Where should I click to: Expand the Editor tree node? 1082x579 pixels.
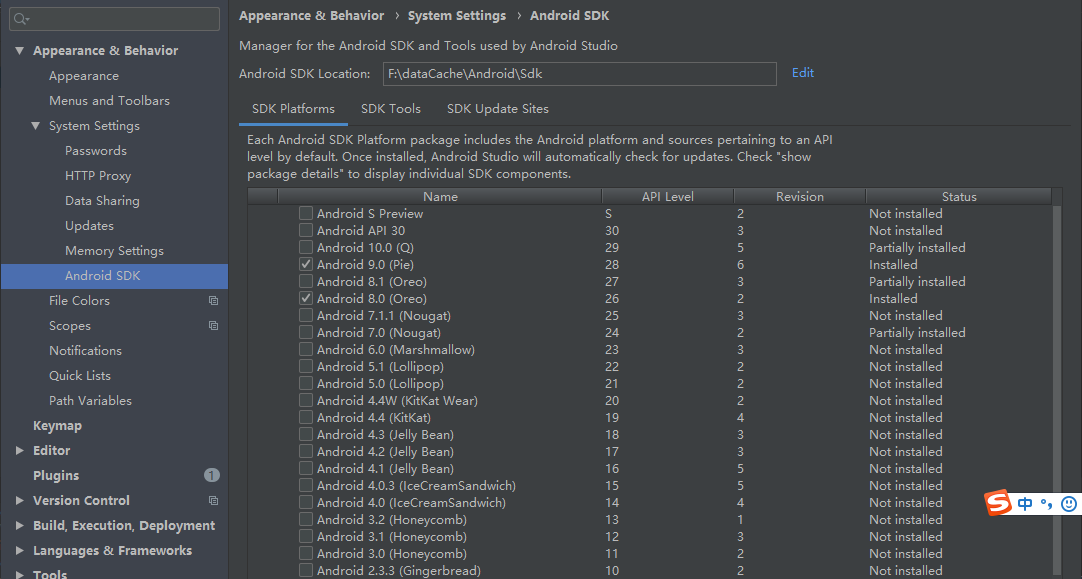pyautogui.click(x=19, y=451)
